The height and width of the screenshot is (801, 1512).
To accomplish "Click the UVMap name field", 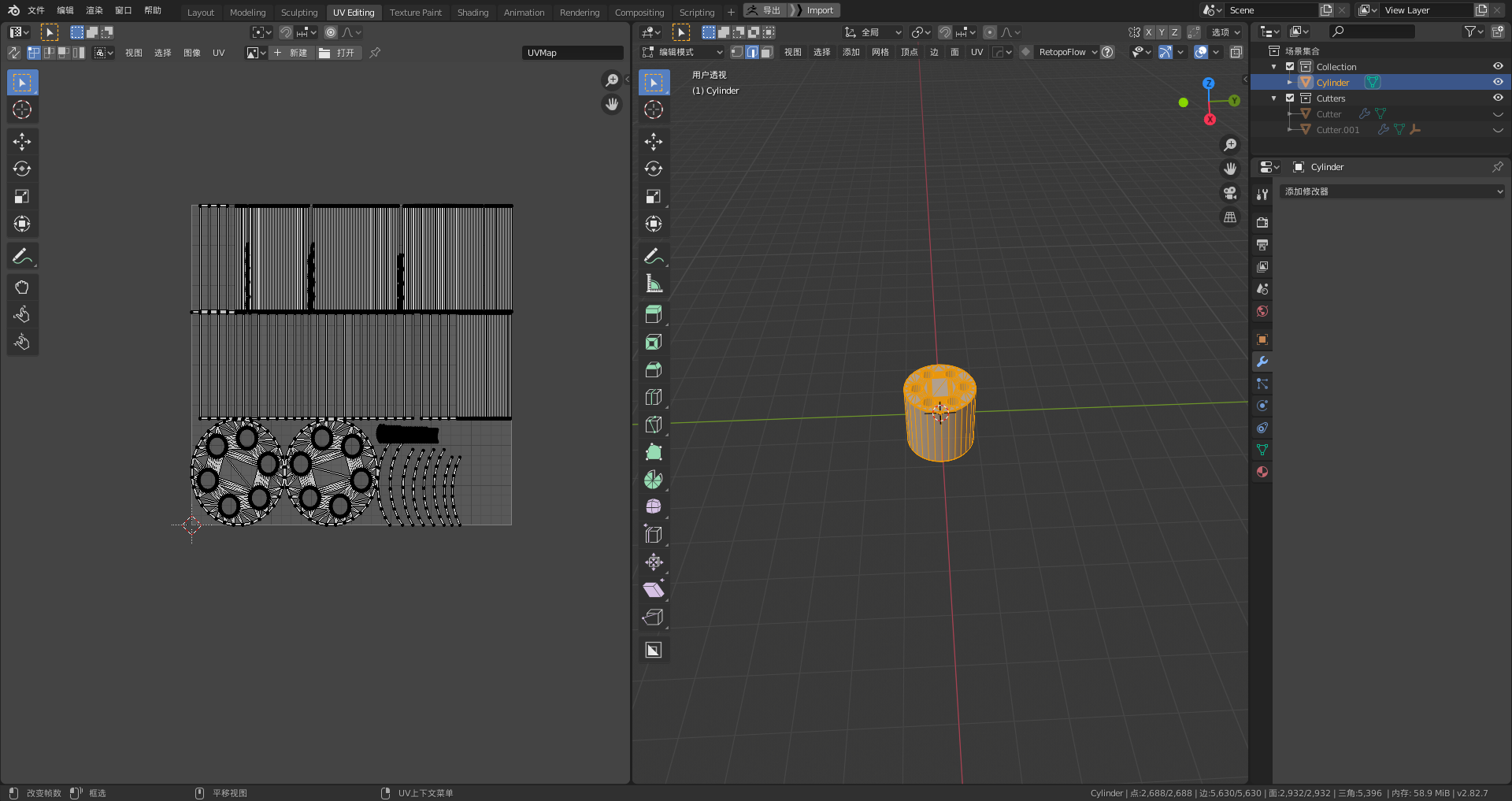I will point(573,53).
